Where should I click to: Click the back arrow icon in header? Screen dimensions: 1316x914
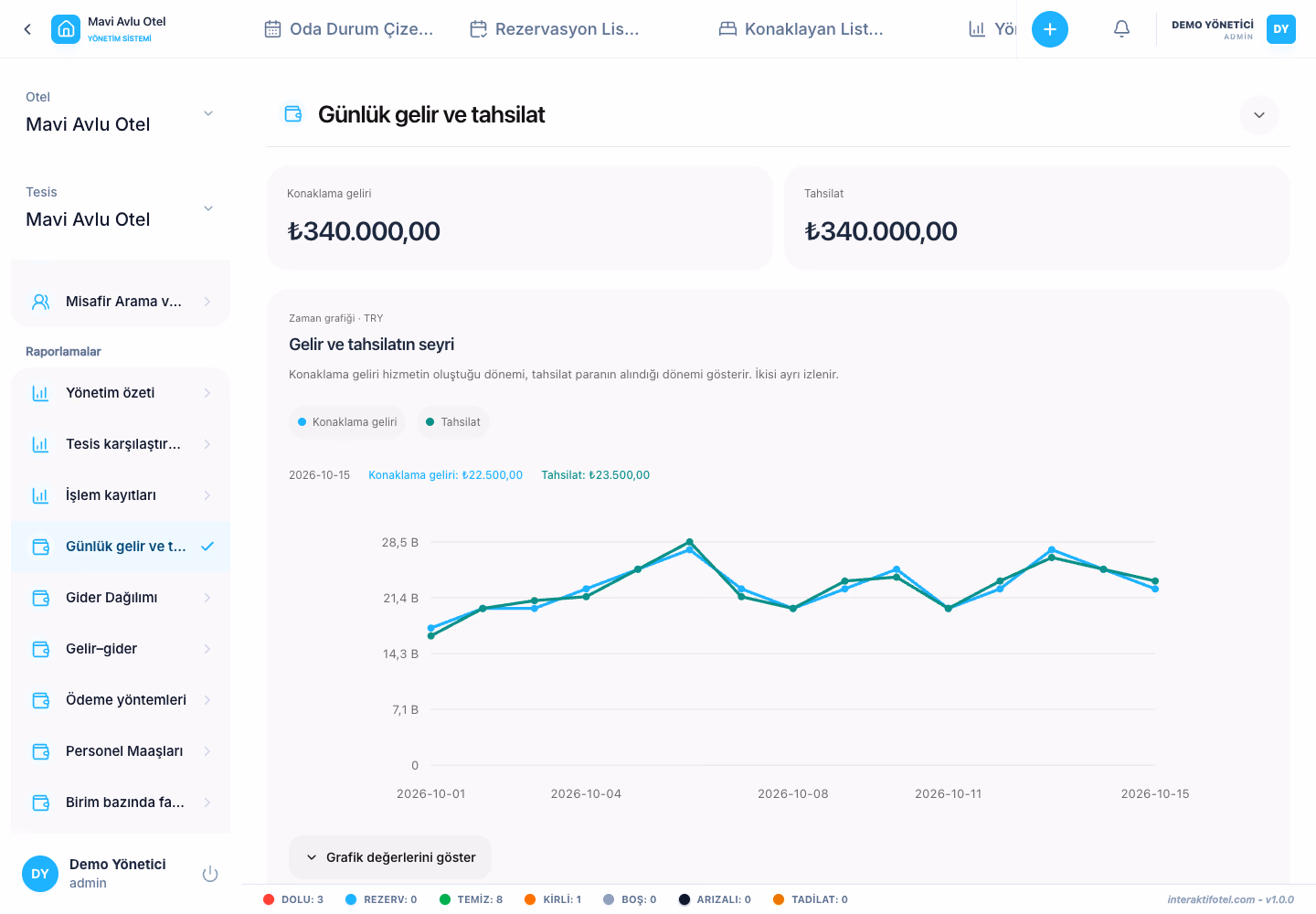(x=27, y=29)
